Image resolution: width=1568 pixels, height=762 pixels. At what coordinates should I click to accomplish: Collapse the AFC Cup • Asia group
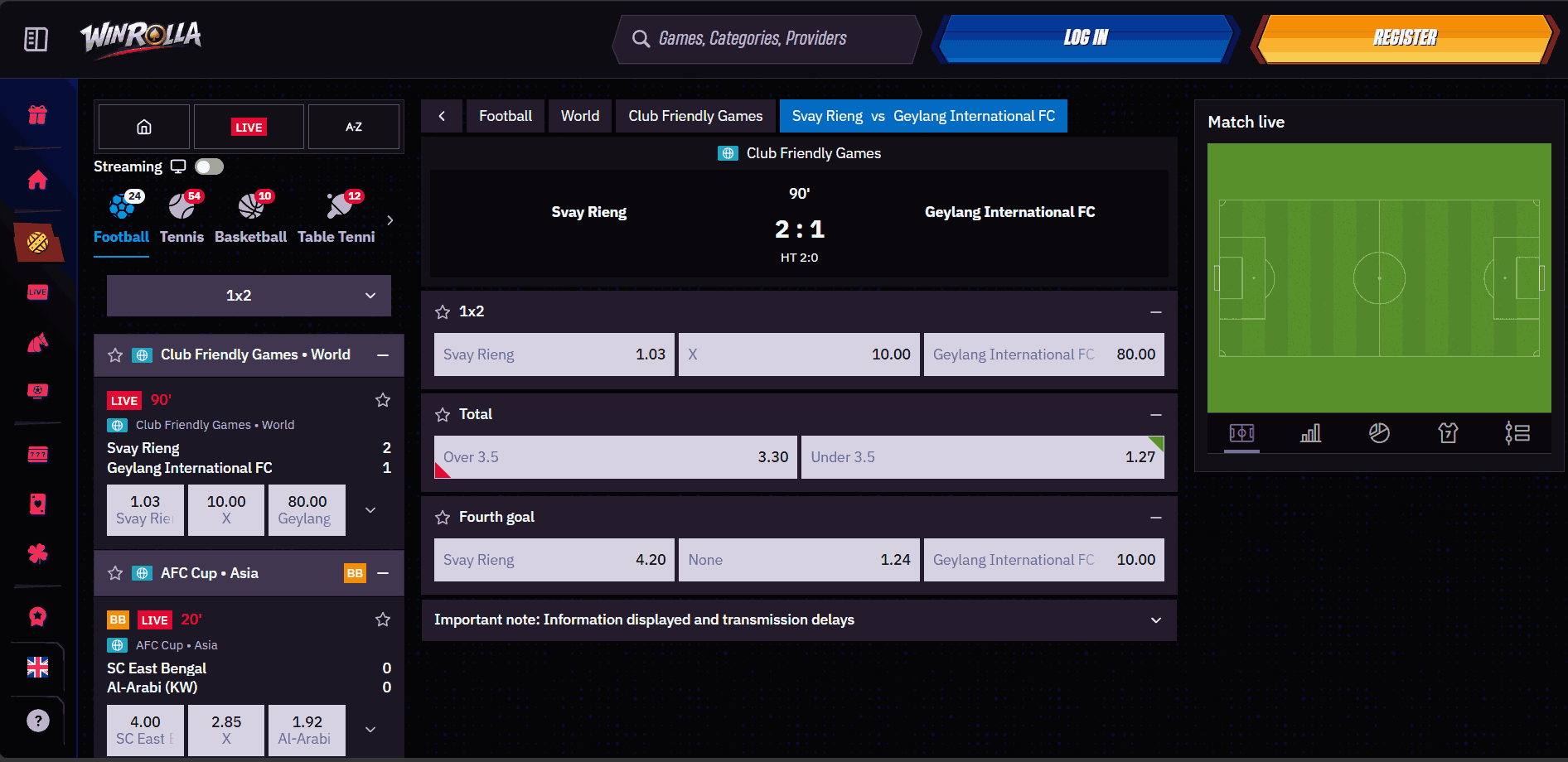point(383,573)
